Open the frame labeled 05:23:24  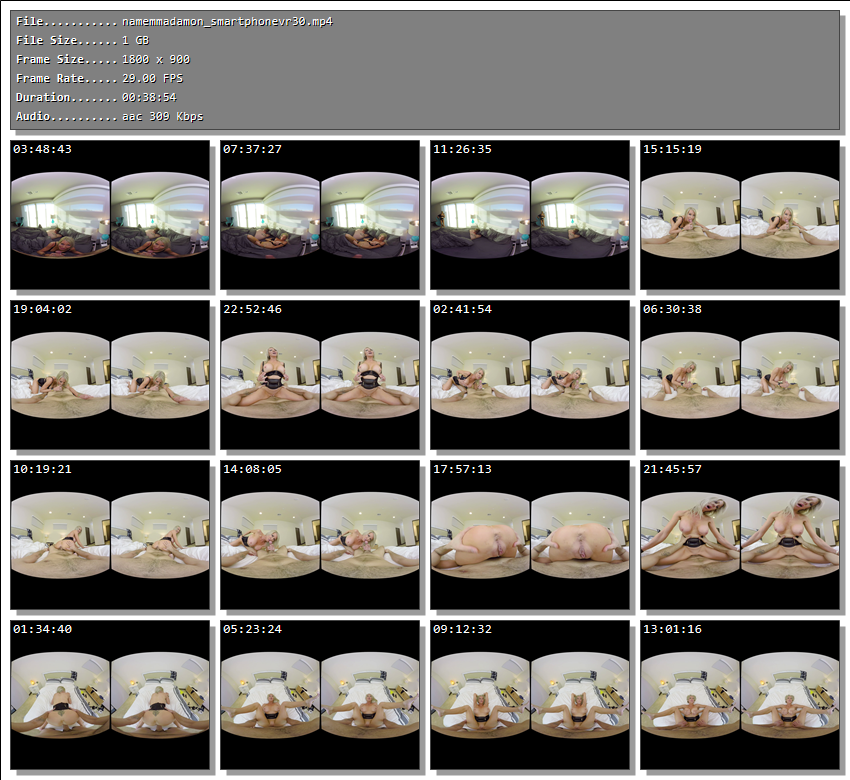(x=320, y=695)
